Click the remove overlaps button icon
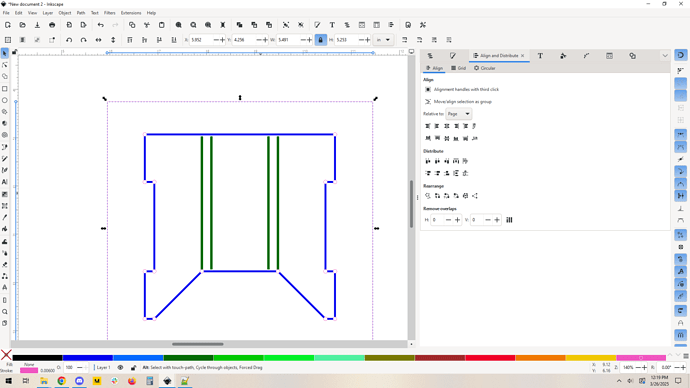The image size is (690, 388). (x=509, y=220)
